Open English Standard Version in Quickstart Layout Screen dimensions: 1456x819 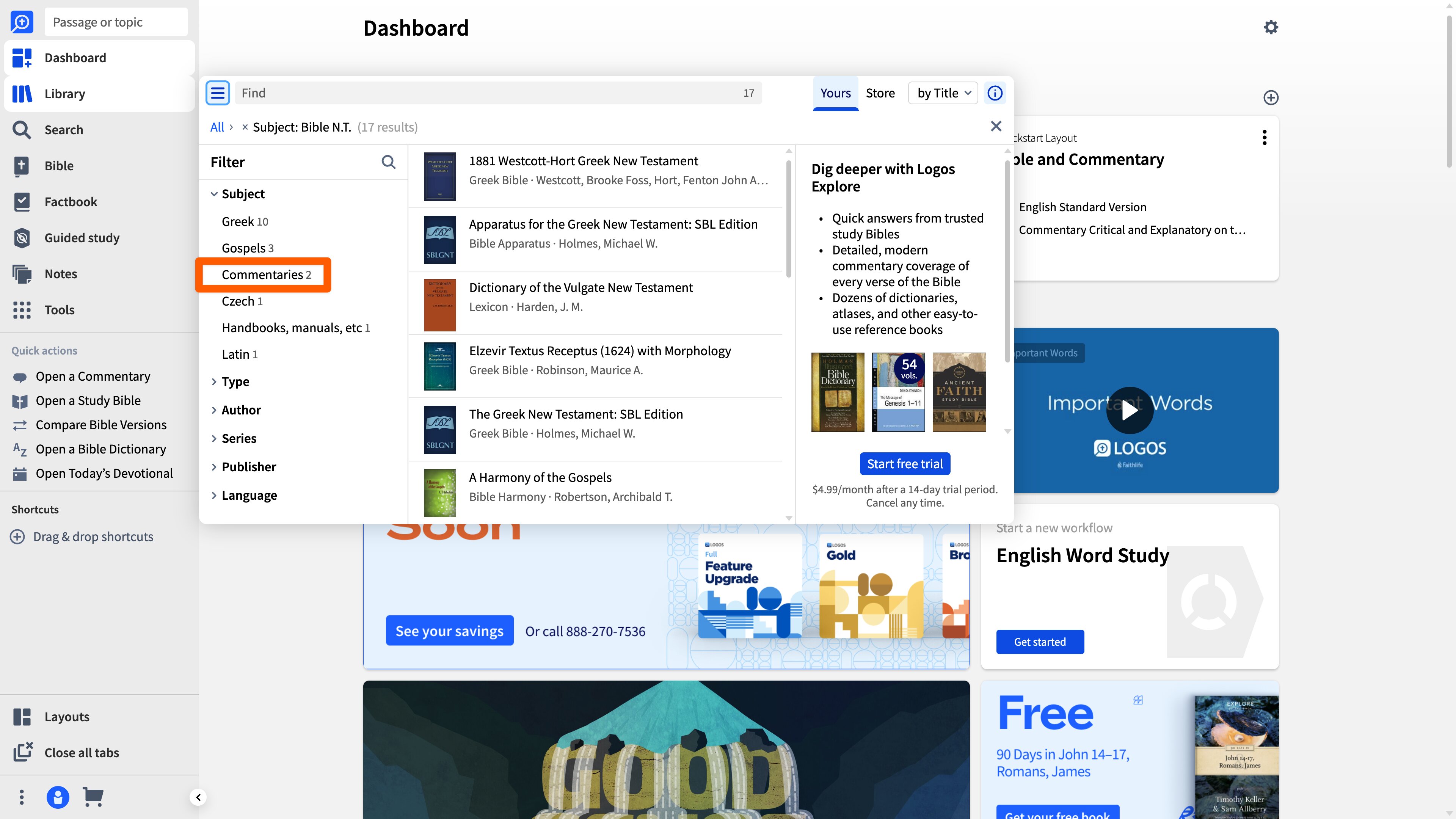pos(1083,207)
